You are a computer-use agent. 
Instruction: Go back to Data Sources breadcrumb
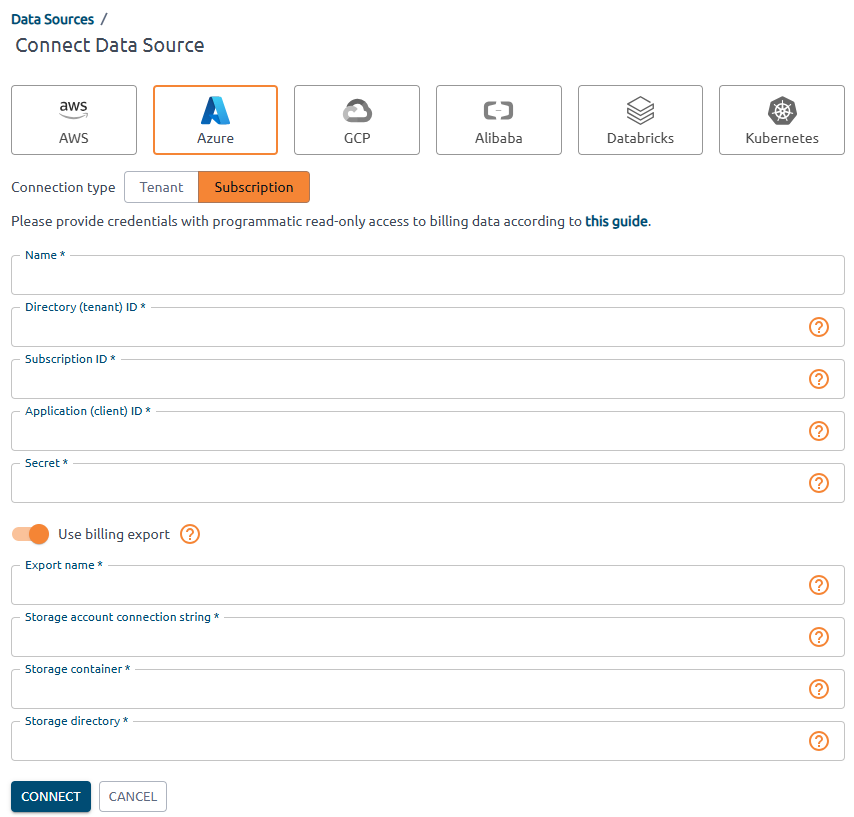coord(52,19)
